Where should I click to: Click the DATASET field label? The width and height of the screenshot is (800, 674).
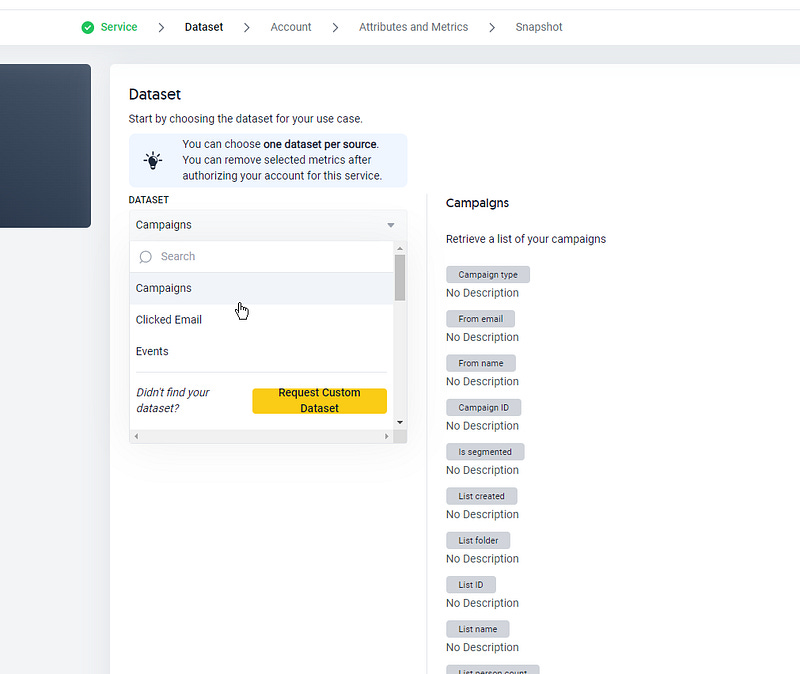click(148, 200)
